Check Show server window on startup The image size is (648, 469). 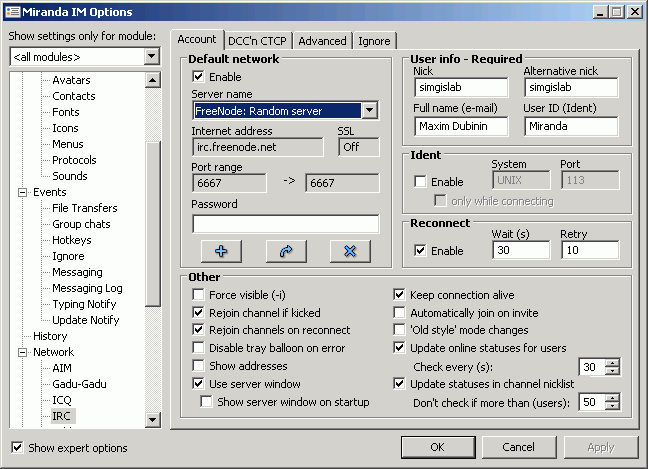[x=206, y=402]
